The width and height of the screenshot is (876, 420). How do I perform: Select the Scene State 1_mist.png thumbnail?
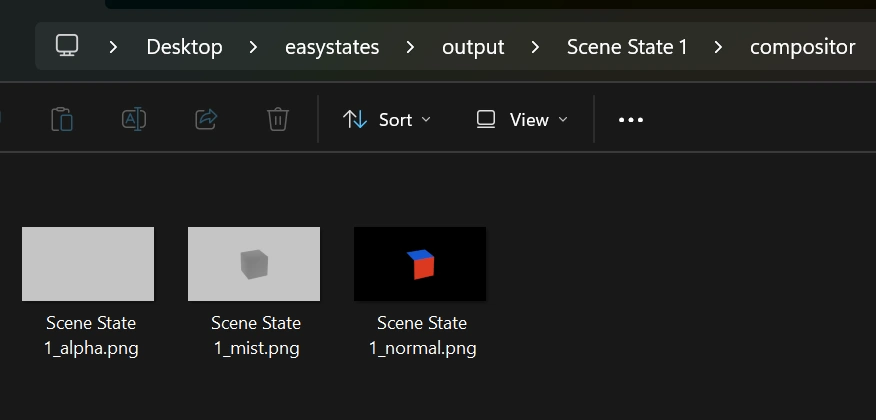tap(254, 264)
